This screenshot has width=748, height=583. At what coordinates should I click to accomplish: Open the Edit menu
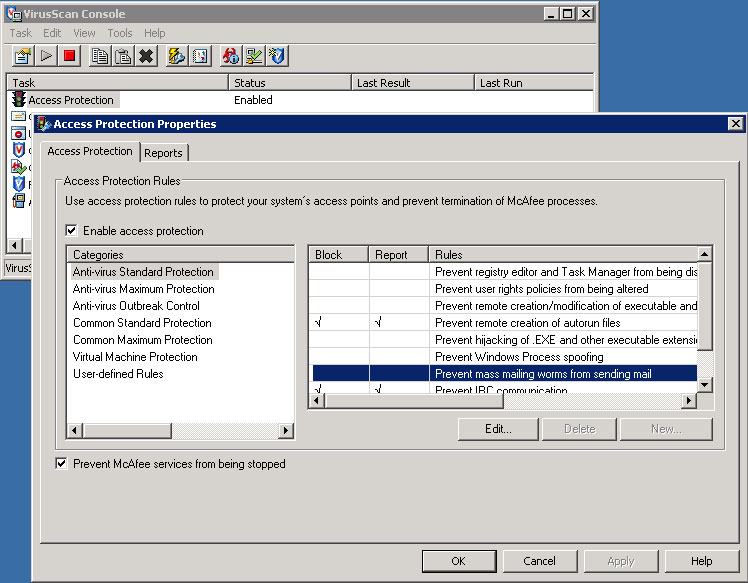tap(52, 33)
